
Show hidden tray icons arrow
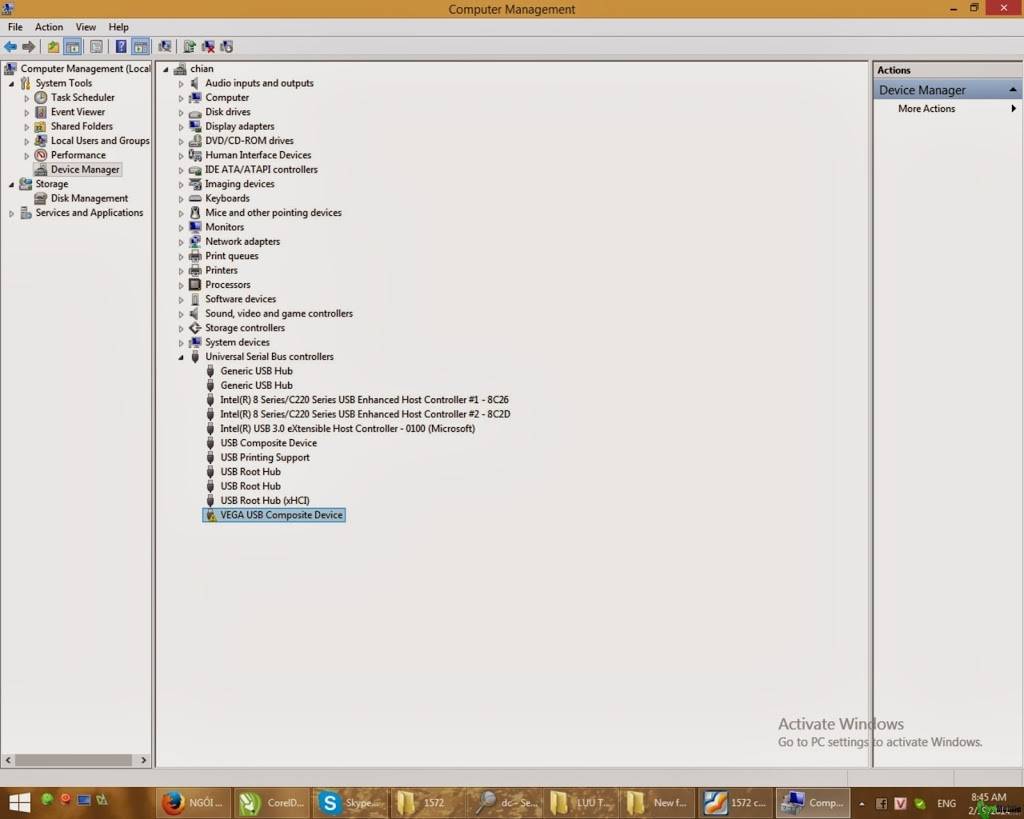861,804
